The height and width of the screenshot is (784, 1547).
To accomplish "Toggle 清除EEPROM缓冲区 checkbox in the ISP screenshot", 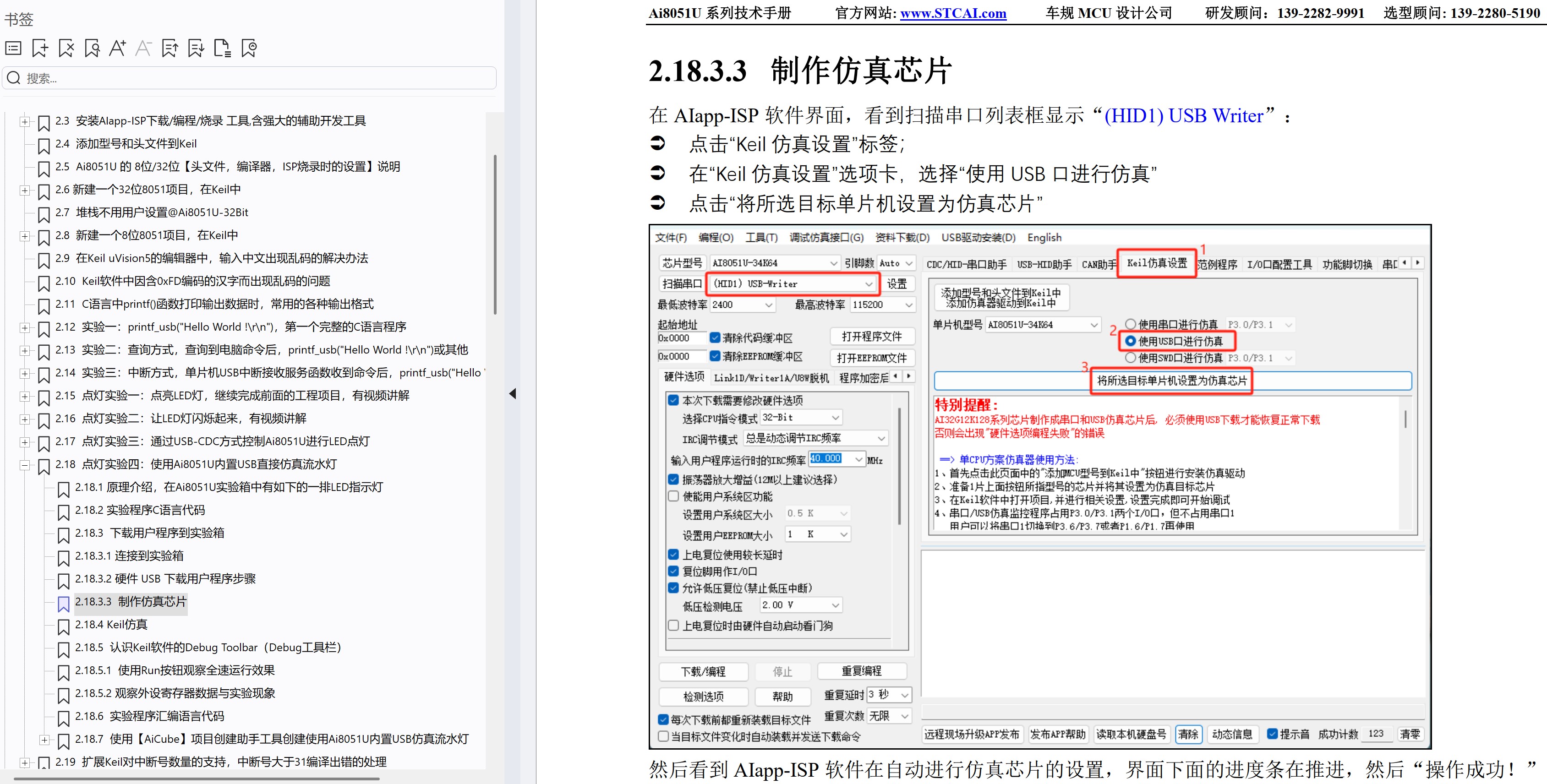I will 715,356.
